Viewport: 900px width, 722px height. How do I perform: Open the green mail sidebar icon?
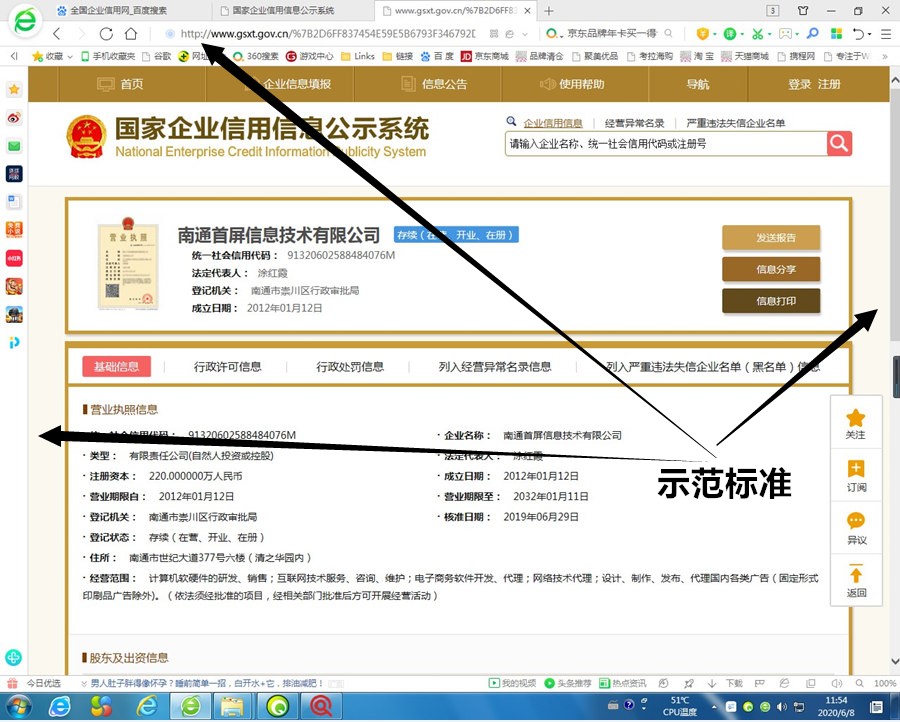tap(14, 146)
